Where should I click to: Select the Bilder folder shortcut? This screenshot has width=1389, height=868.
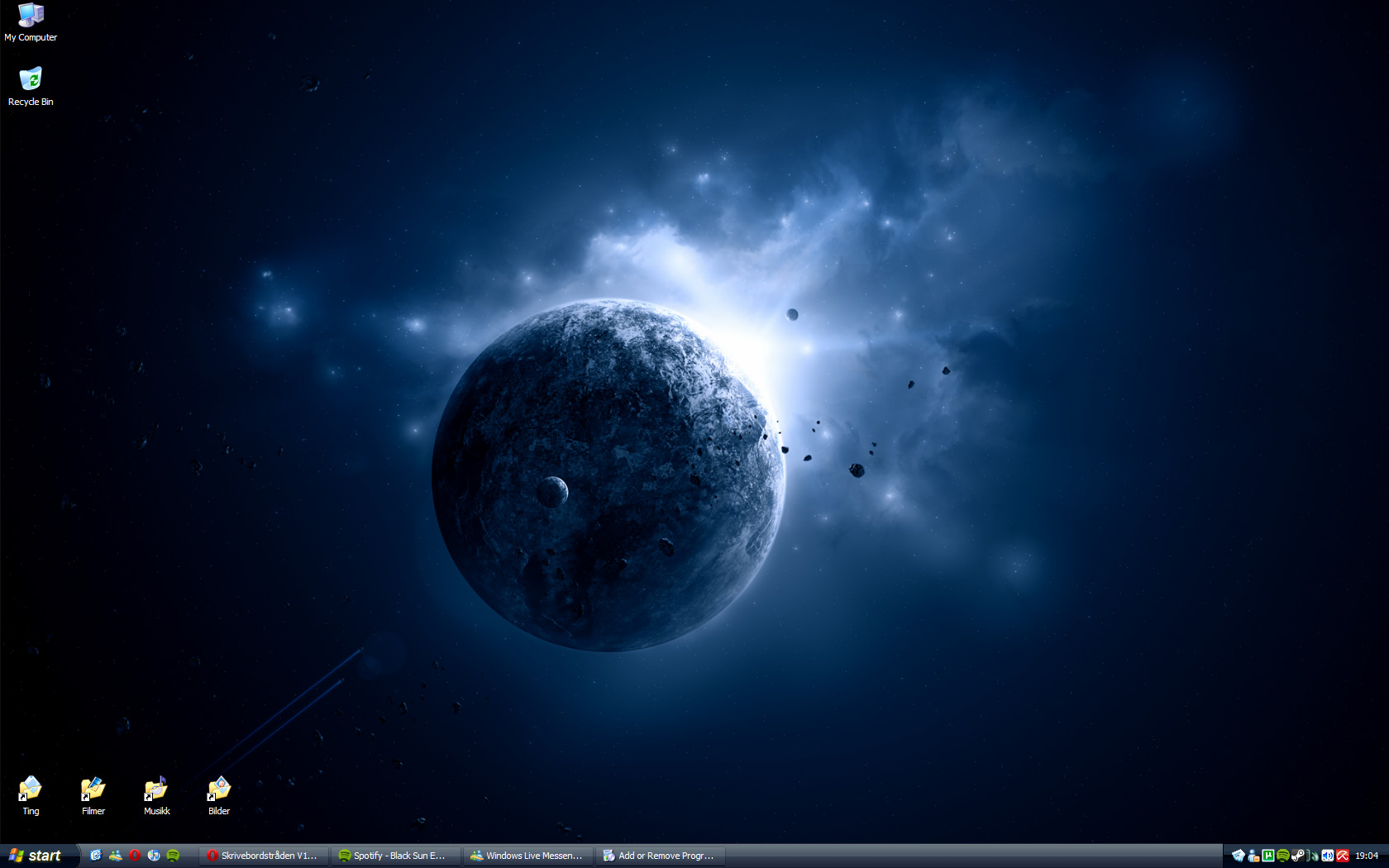[219, 796]
